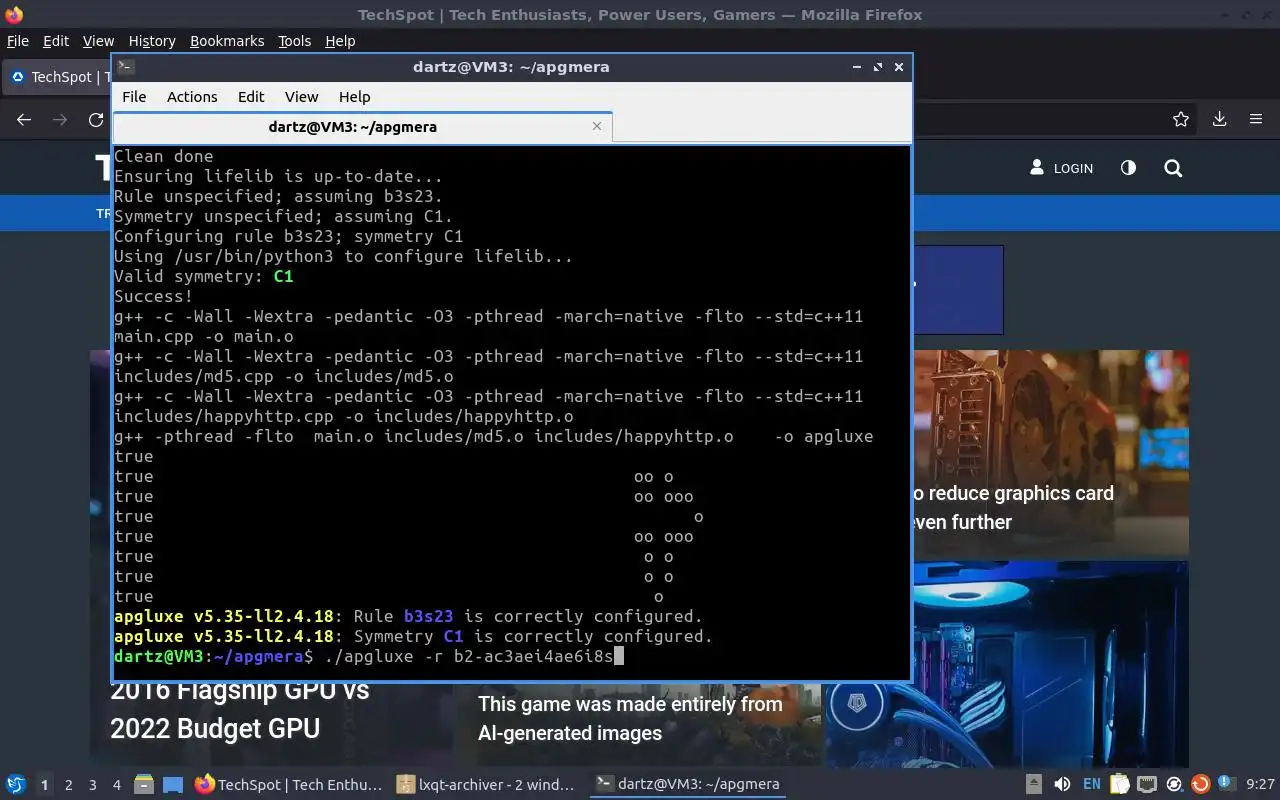Switch to dartz@VM3 terminal taskbar entry

pos(686,784)
